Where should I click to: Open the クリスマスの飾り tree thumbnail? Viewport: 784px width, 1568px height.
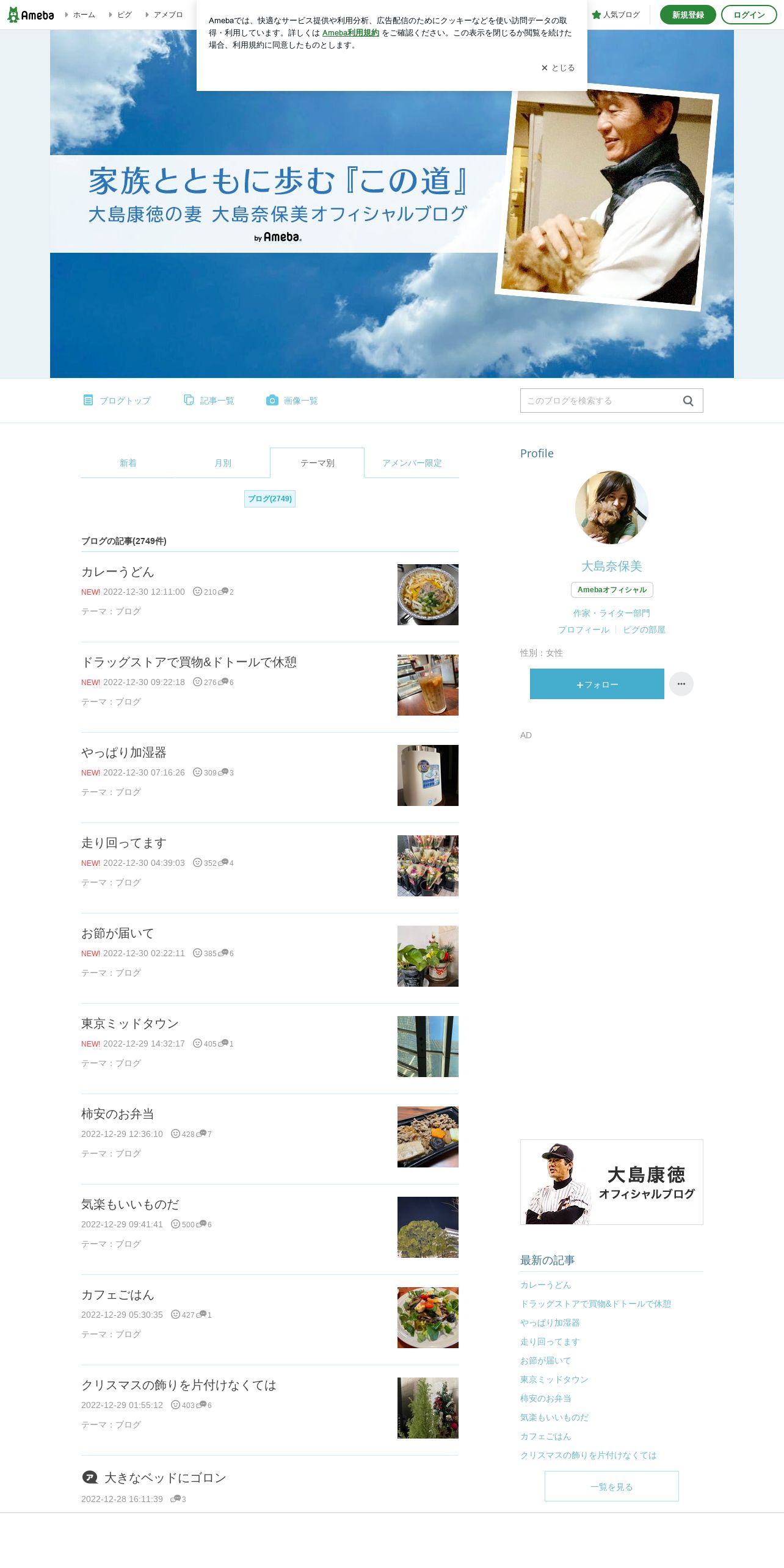pos(428,1408)
